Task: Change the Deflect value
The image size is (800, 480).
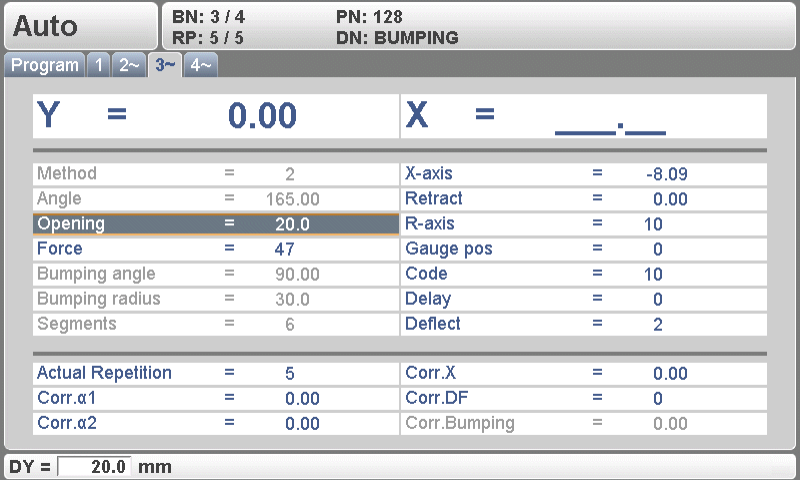Action: 657,324
